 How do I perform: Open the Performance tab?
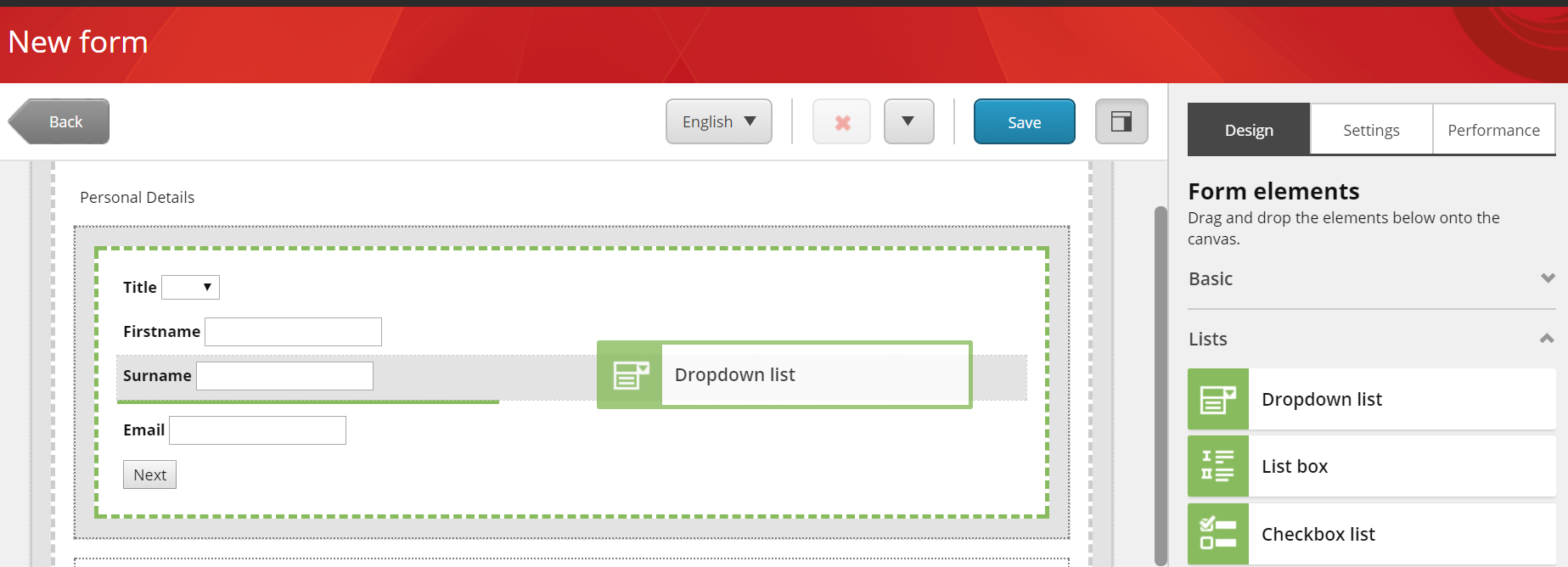tap(1493, 130)
